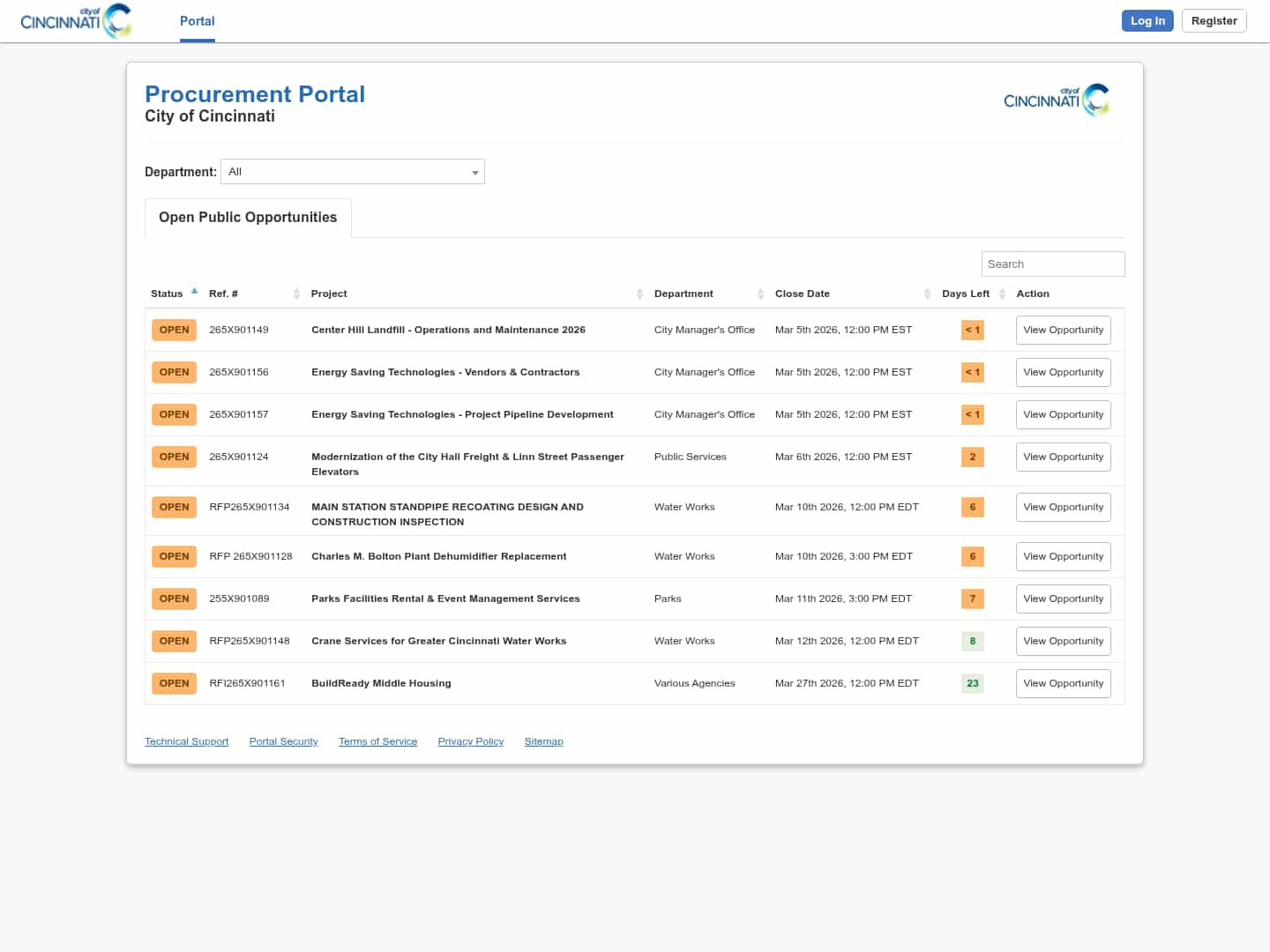Select the Open Public Opportunities tab
This screenshot has height=952, width=1270.
pos(248,218)
